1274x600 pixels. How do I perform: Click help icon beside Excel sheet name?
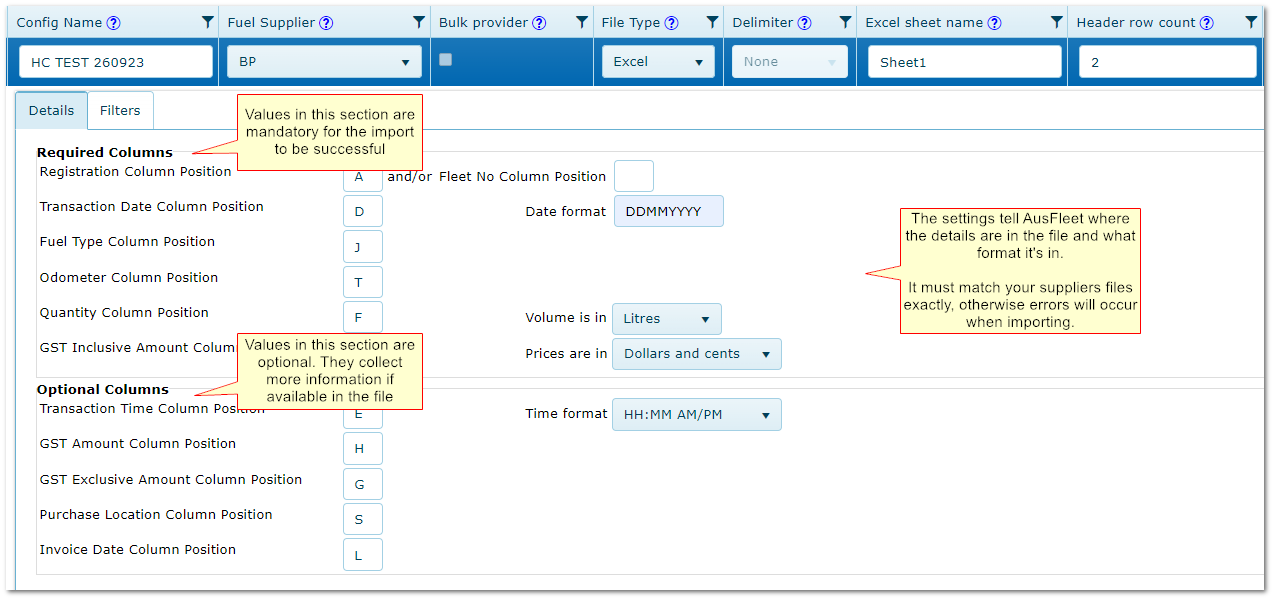point(994,23)
